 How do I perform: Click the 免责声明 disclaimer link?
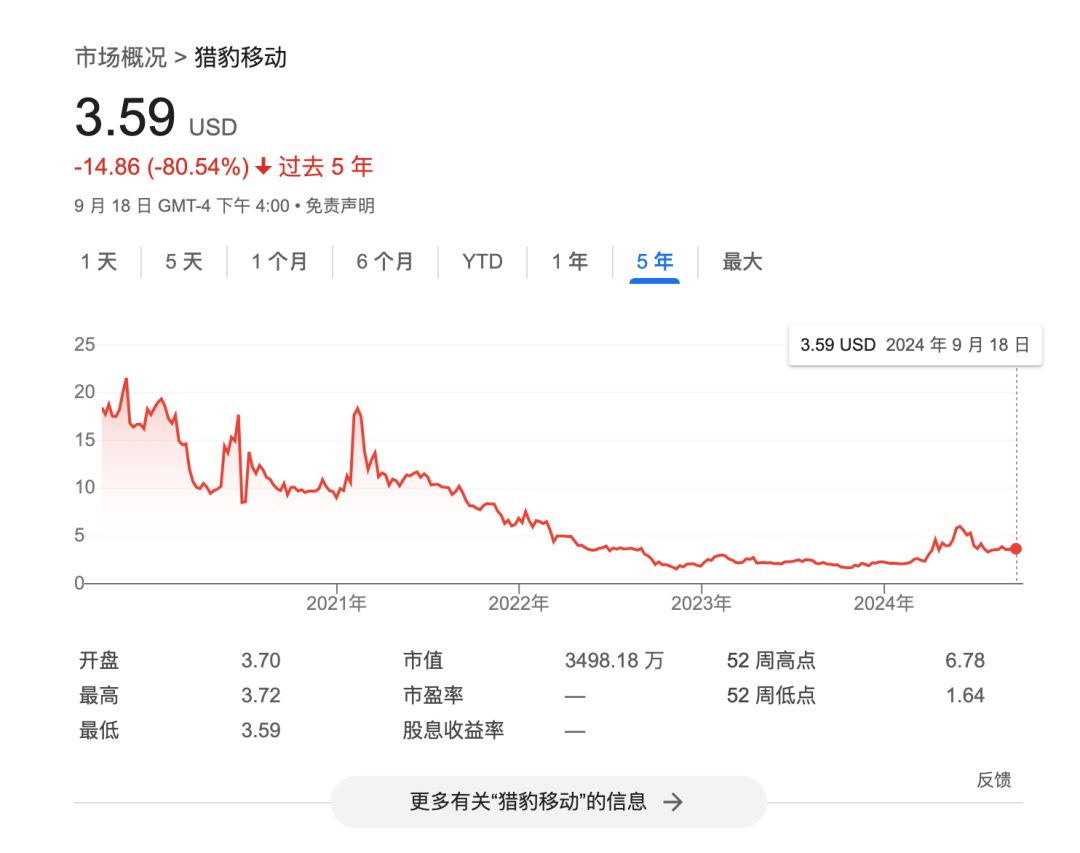click(340, 206)
